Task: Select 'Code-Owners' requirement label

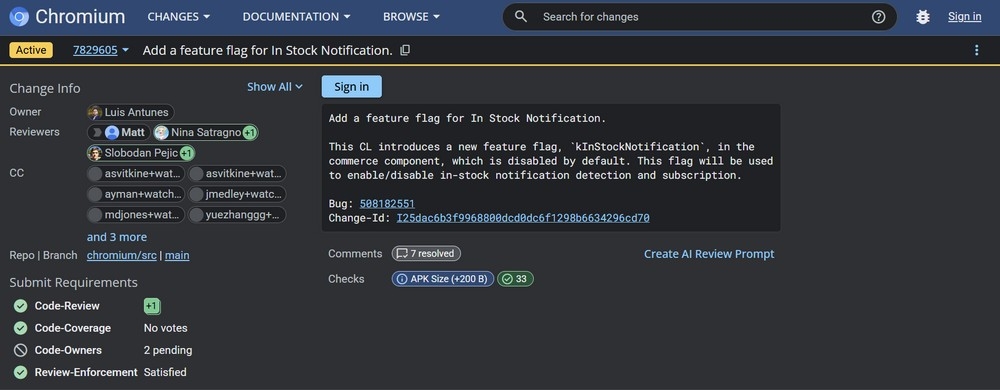Action: coord(68,350)
